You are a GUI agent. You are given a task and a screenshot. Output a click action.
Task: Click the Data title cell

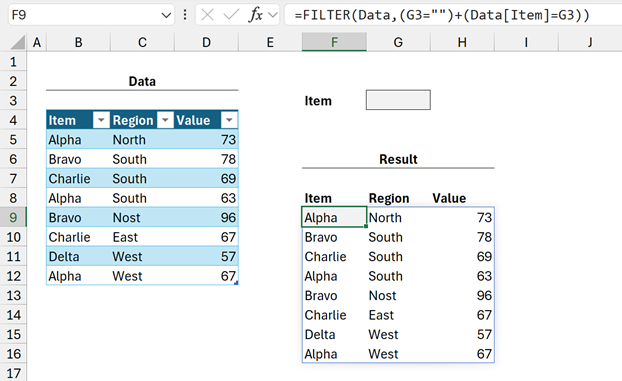point(142,81)
